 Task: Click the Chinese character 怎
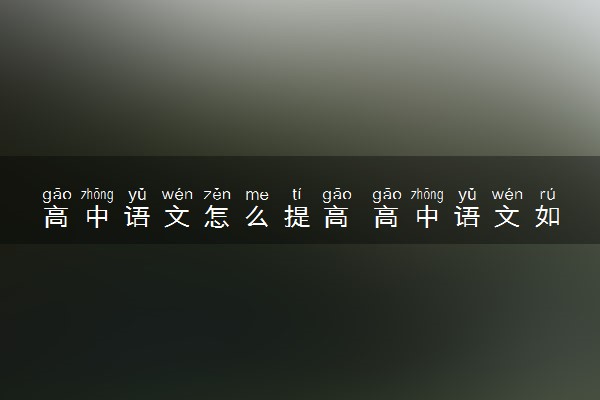pos(217,217)
